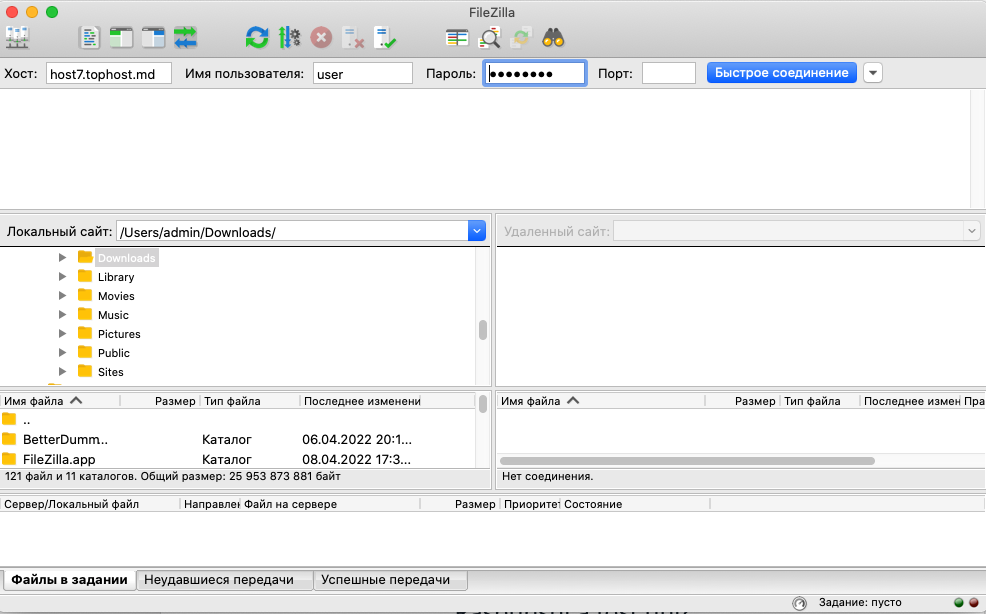Open the Site Manager icon
This screenshot has height=614, width=986.
pos(17,38)
